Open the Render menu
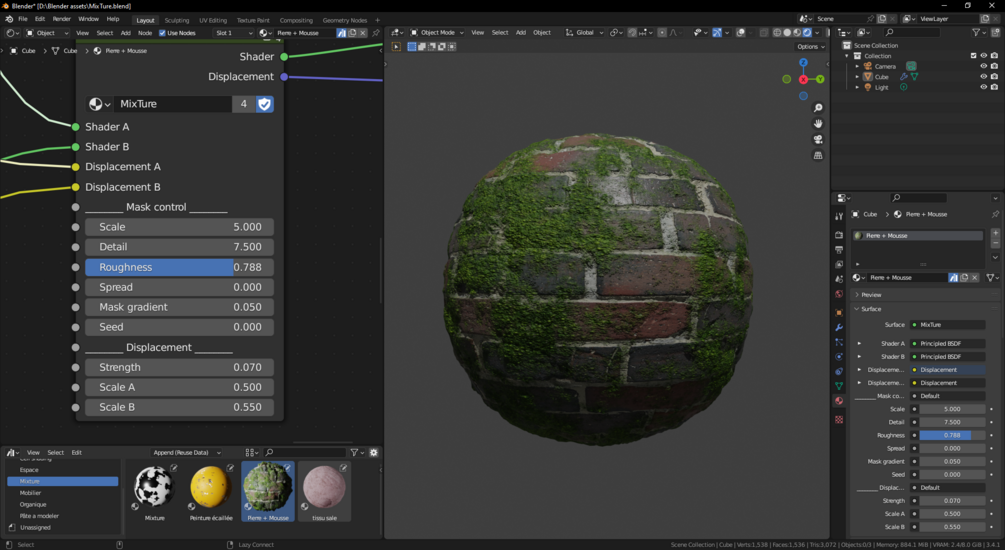 click(62, 19)
